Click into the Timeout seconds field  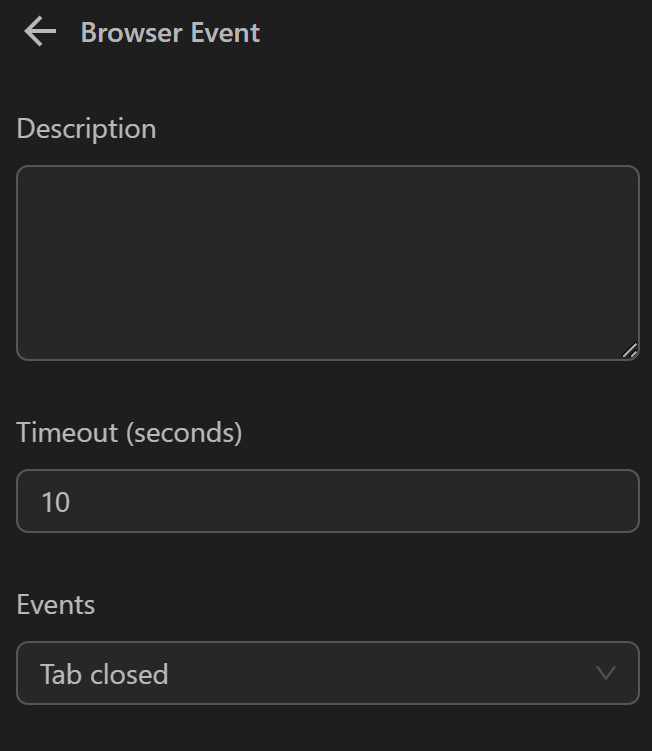pos(327,501)
